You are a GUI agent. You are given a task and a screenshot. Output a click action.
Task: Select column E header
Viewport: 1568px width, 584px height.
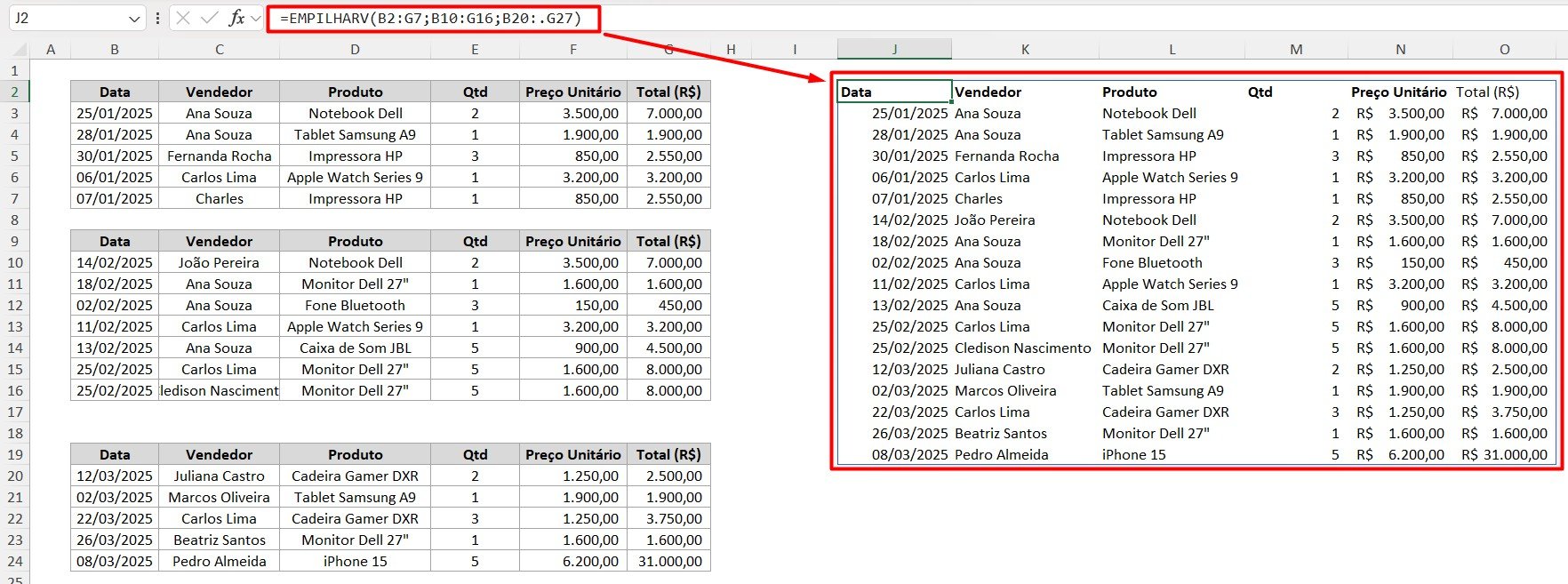475,50
